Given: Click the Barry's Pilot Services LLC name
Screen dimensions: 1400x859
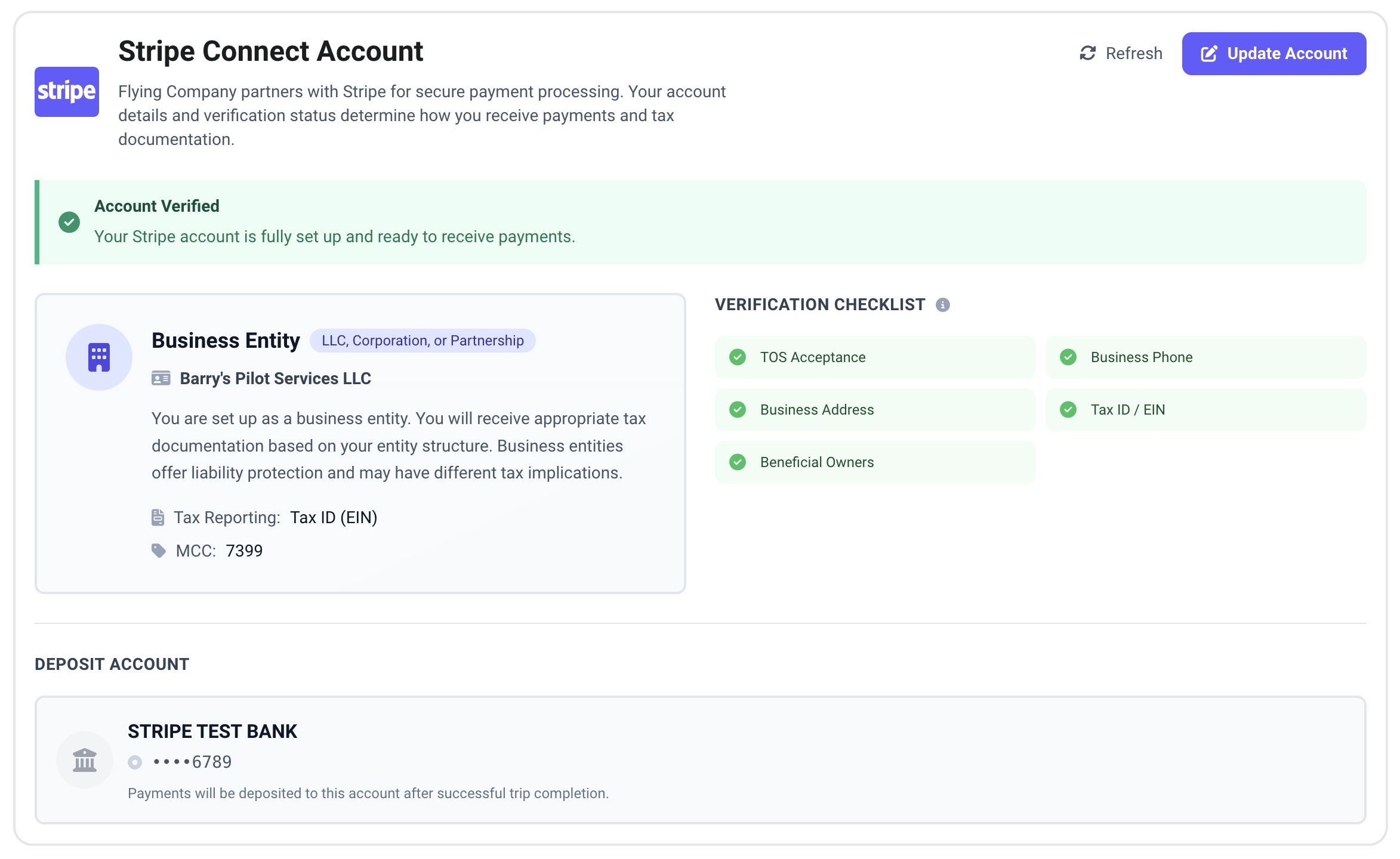Looking at the screenshot, I should (275, 378).
